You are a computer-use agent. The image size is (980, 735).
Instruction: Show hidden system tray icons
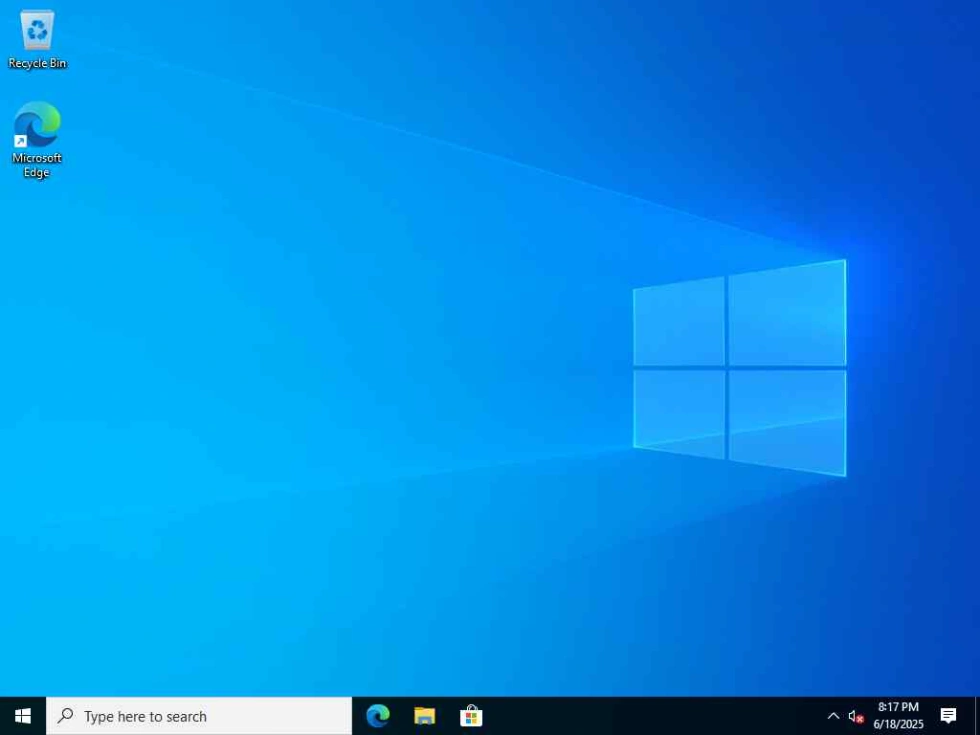[833, 716]
